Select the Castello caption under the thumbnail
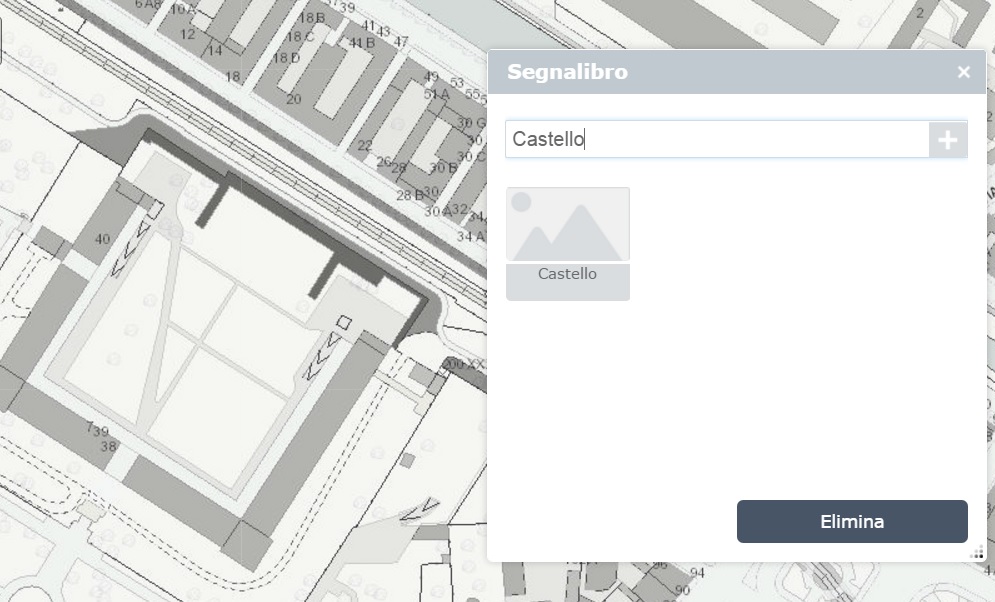 tap(567, 274)
